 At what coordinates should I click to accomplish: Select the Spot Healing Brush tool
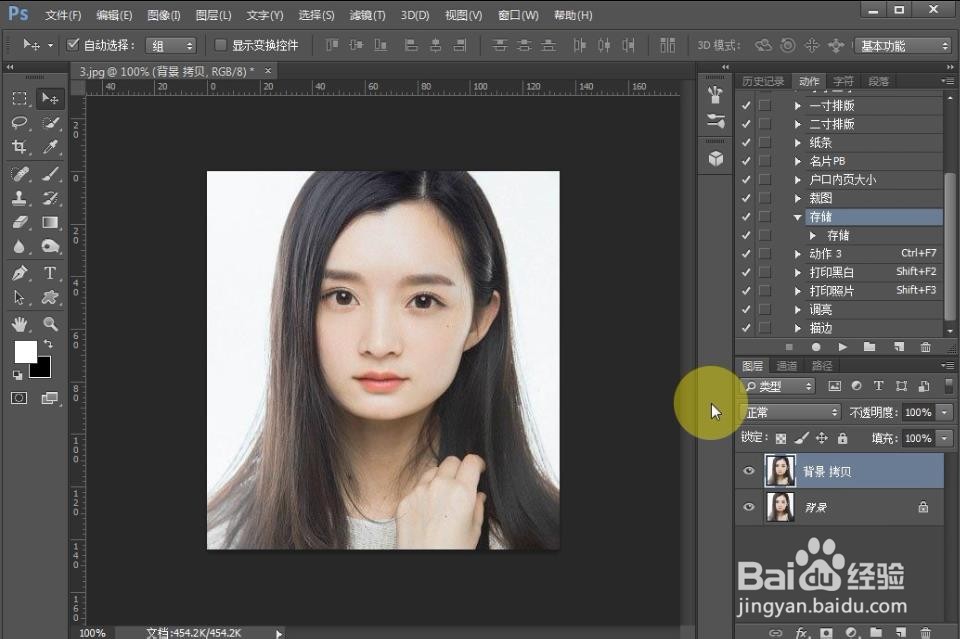(x=20, y=174)
